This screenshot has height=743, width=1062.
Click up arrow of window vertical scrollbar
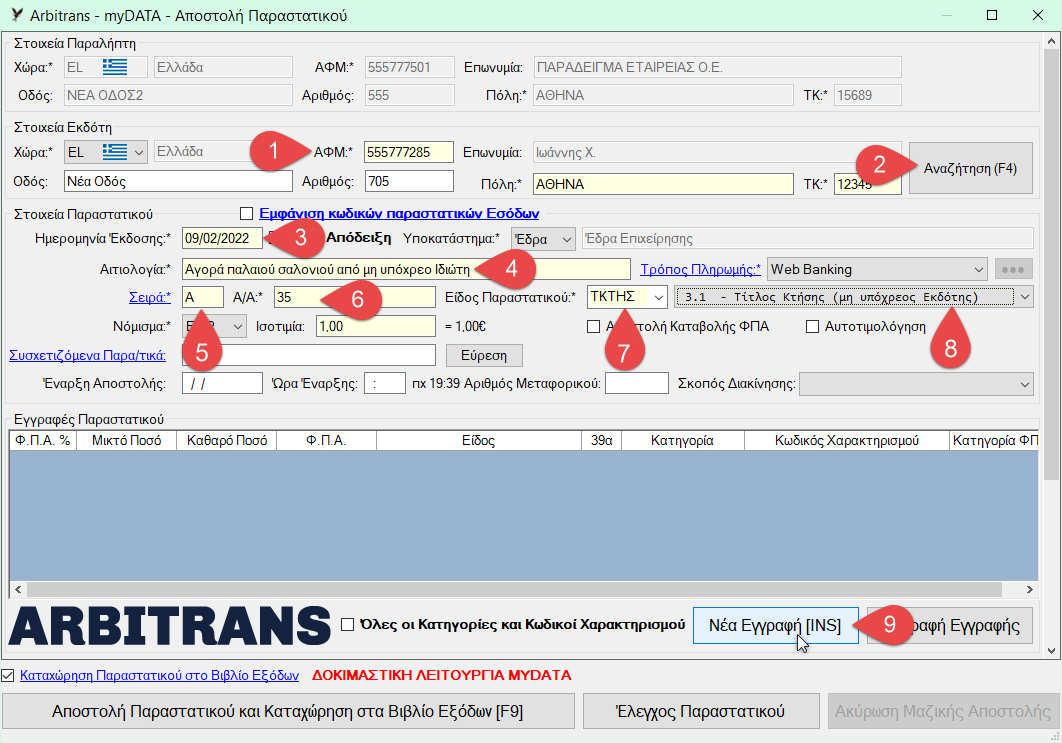1051,41
